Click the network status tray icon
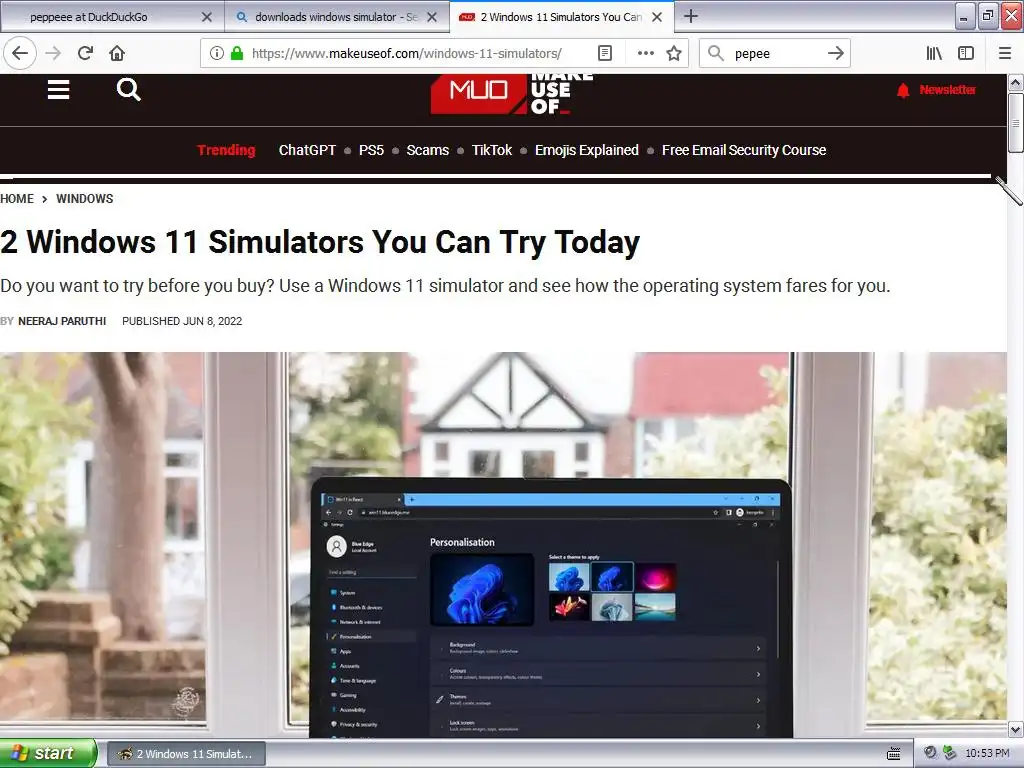The height and width of the screenshot is (768, 1024). tap(950, 753)
